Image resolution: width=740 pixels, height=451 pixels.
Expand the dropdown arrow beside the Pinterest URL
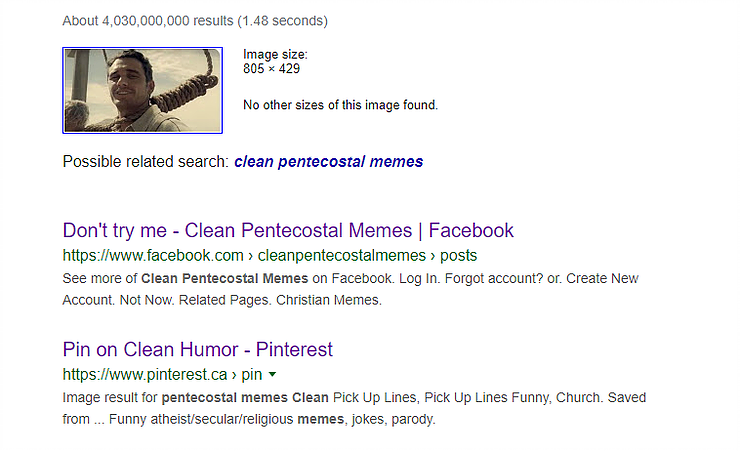272,374
